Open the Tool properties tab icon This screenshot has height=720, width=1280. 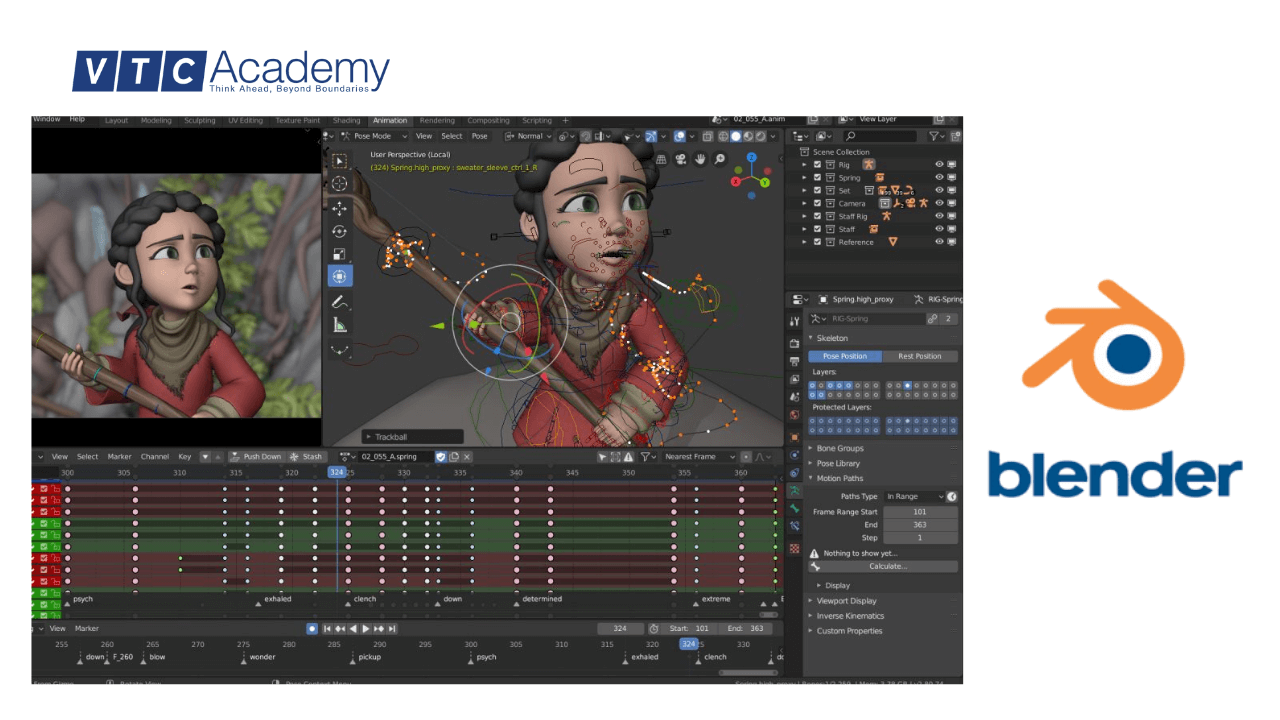(795, 321)
